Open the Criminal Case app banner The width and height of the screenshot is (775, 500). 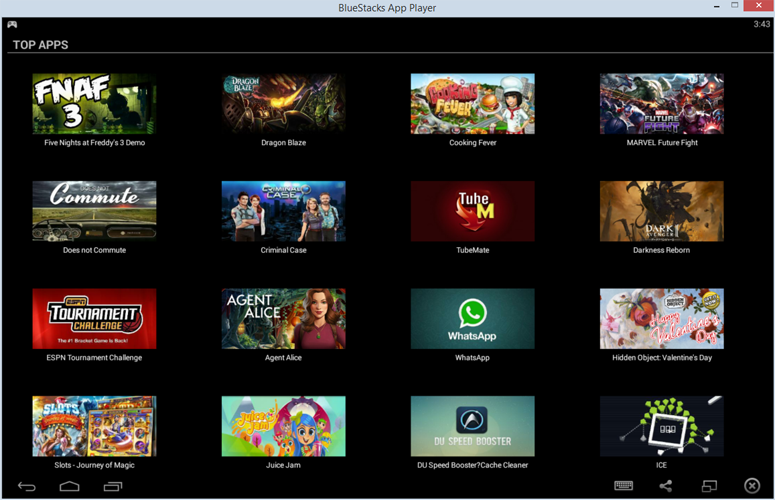pos(283,211)
